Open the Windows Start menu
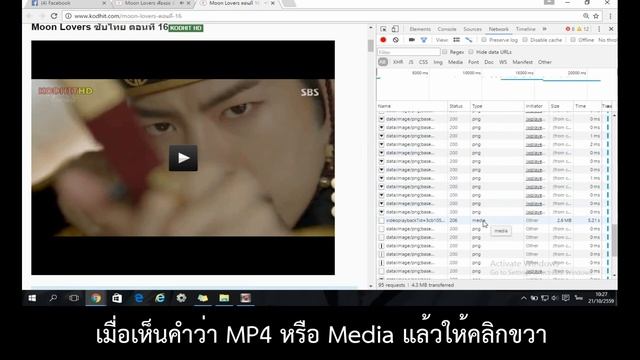 (32, 298)
